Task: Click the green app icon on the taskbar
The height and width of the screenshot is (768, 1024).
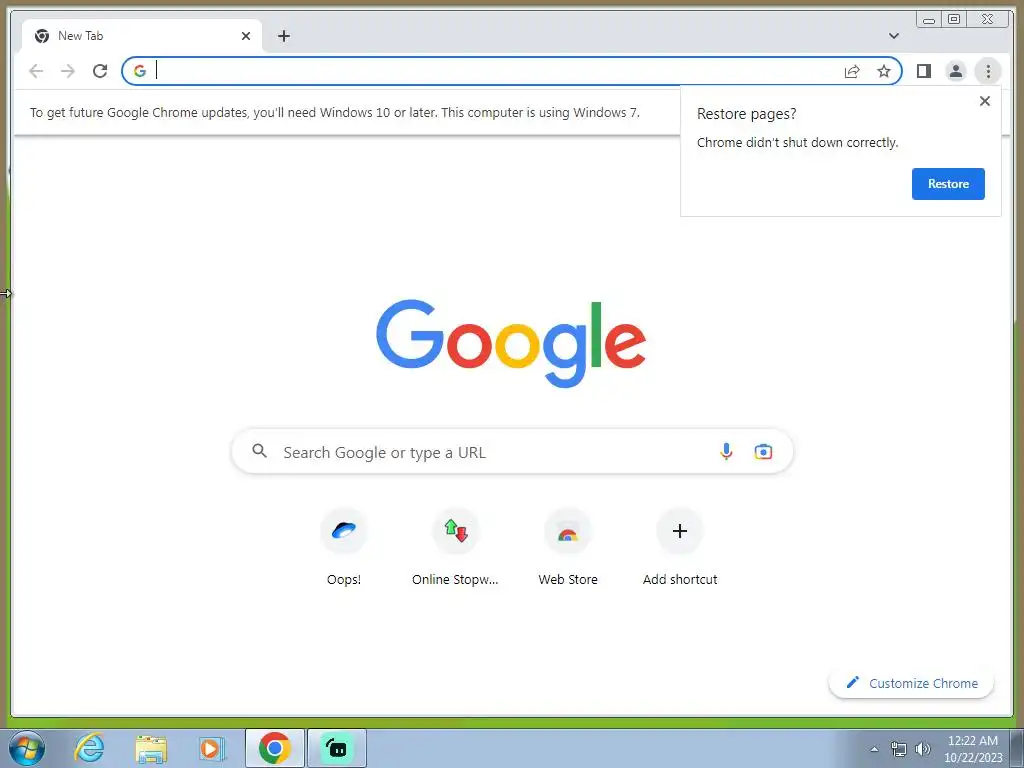Action: [x=336, y=748]
